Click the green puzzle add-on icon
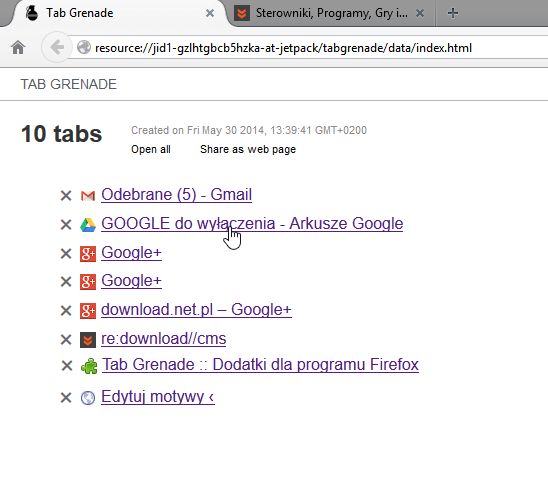548x491 pixels. click(x=89, y=366)
